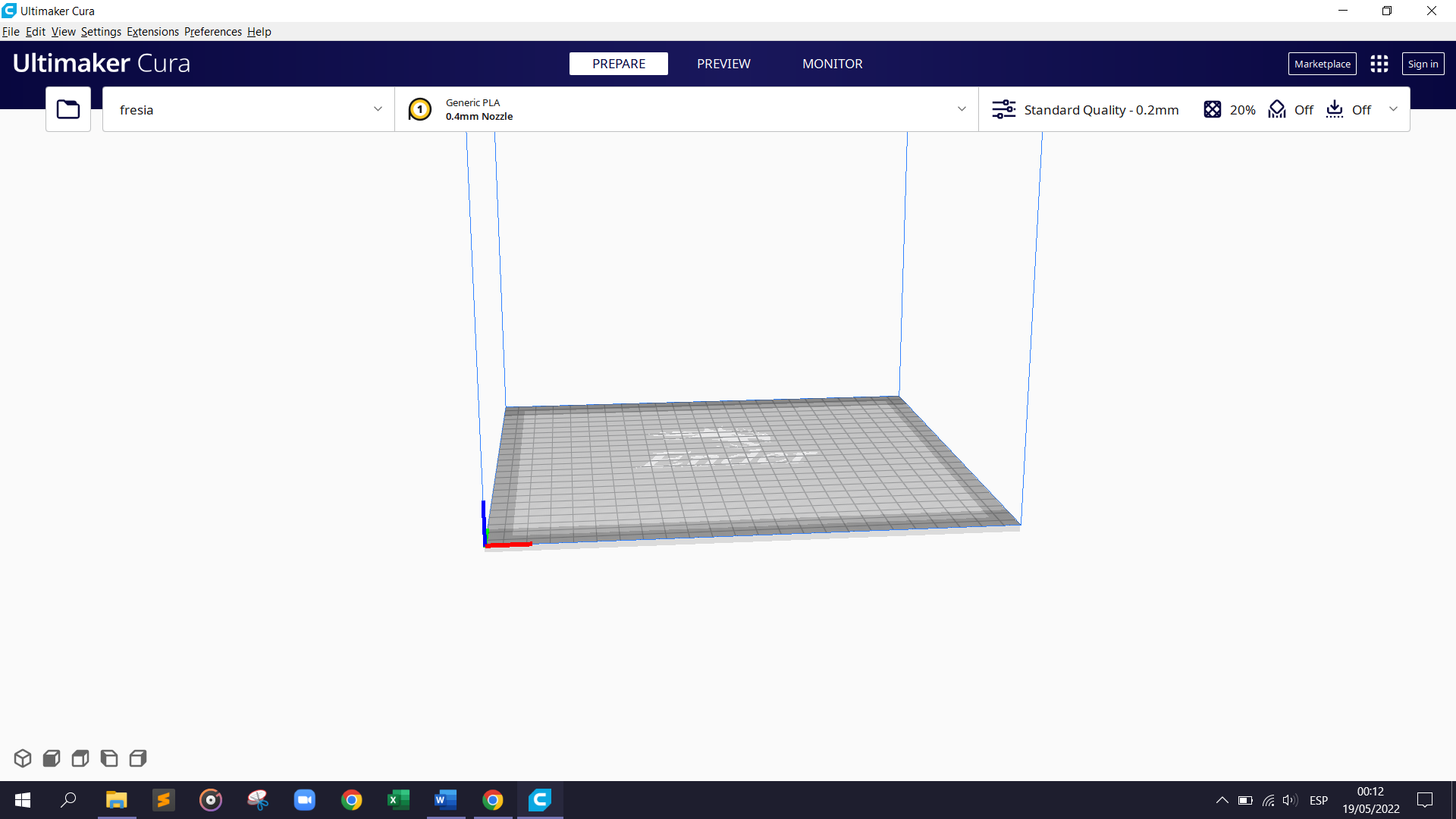The height and width of the screenshot is (819, 1456).
Task: Switch to the PREVIEW tab
Action: pos(723,64)
